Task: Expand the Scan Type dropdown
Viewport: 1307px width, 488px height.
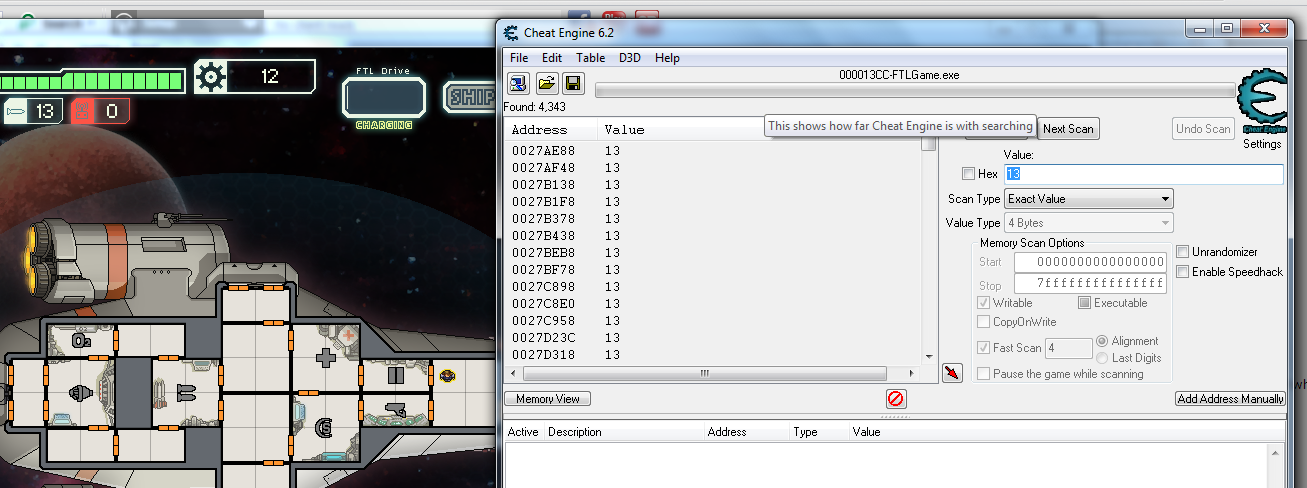Action: (x=1089, y=199)
